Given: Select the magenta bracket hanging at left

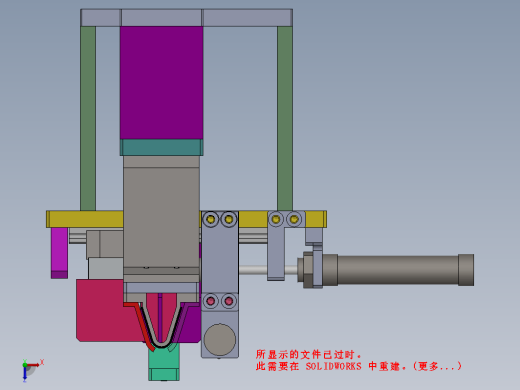Looking at the screenshot, I should point(59,253).
